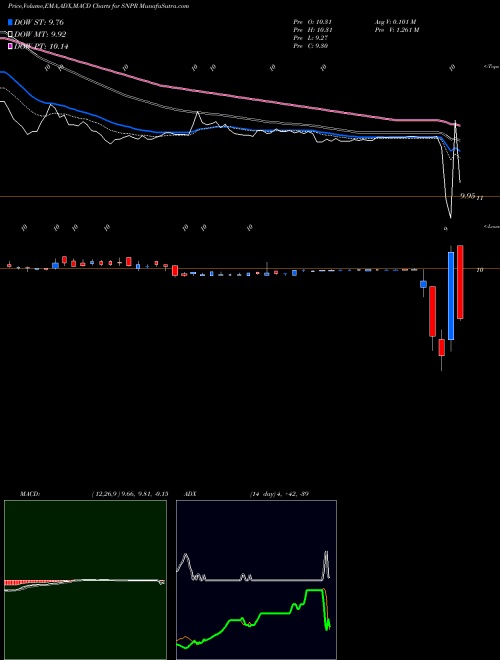Click the ADX '(14 day) 4, +42, -39' values
Screen dimensions: 500x660
coord(279,494)
